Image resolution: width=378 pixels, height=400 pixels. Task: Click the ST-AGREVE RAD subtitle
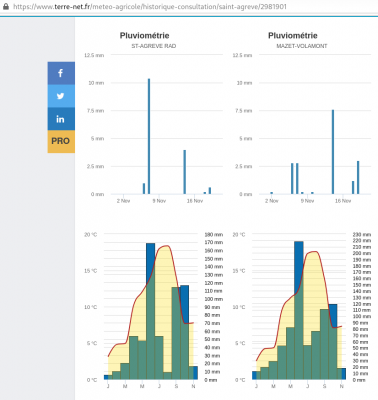[x=154, y=46]
